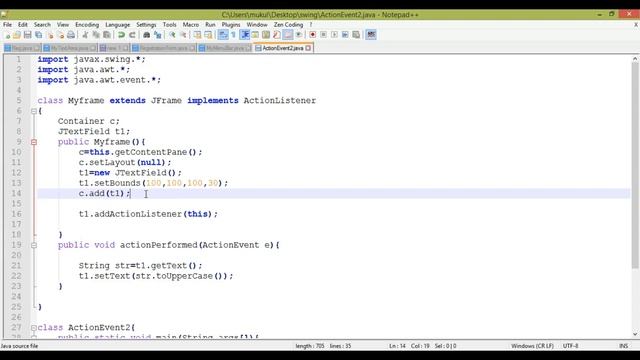This screenshot has width=640, height=360.
Task: Open the Language menu
Action: [118, 25]
